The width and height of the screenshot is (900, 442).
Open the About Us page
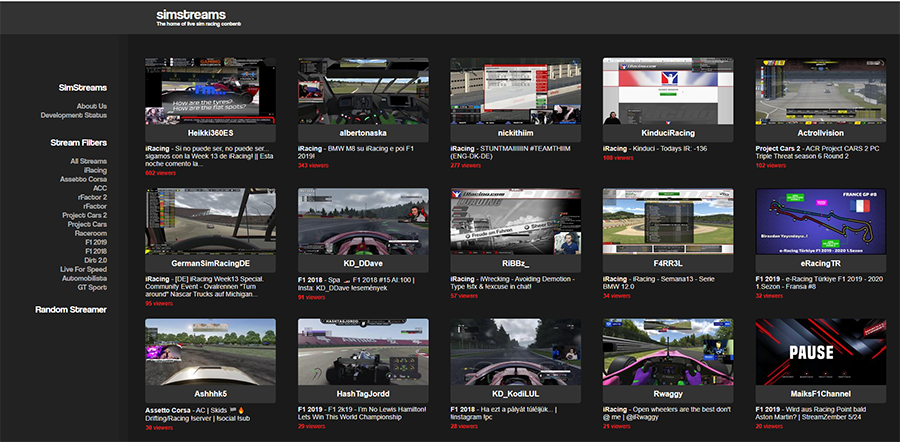point(92,106)
